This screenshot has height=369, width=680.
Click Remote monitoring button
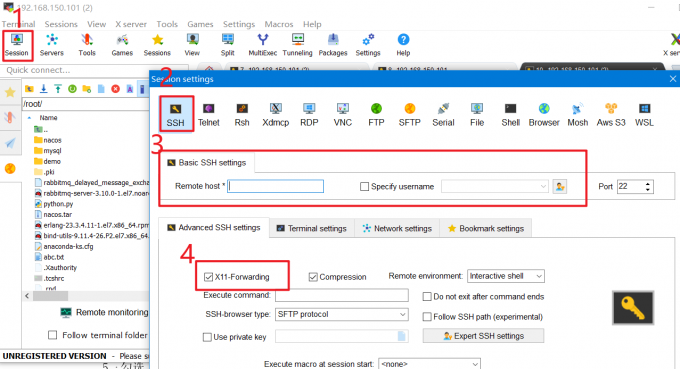[x=104, y=312]
